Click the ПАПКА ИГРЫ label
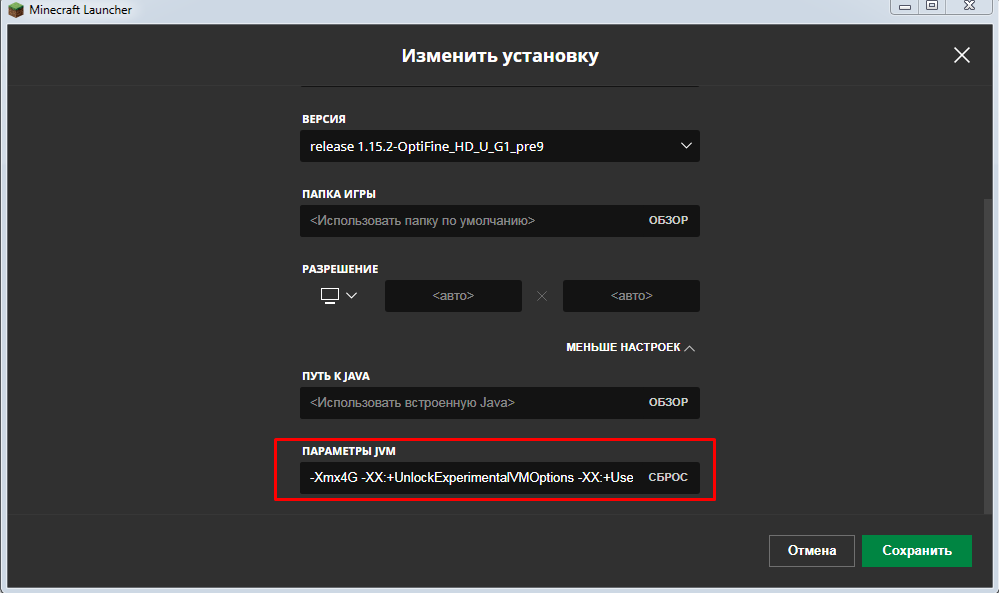Screen dimensions: 999x593 (338, 194)
